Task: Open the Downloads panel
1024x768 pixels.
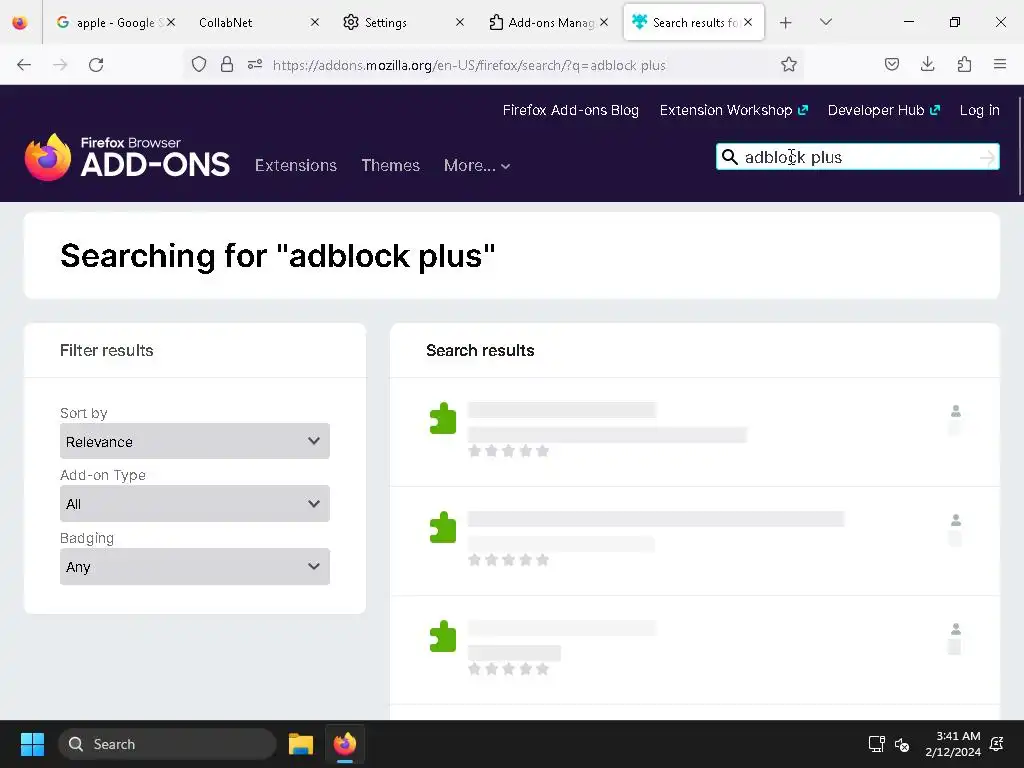Action: coord(927,64)
